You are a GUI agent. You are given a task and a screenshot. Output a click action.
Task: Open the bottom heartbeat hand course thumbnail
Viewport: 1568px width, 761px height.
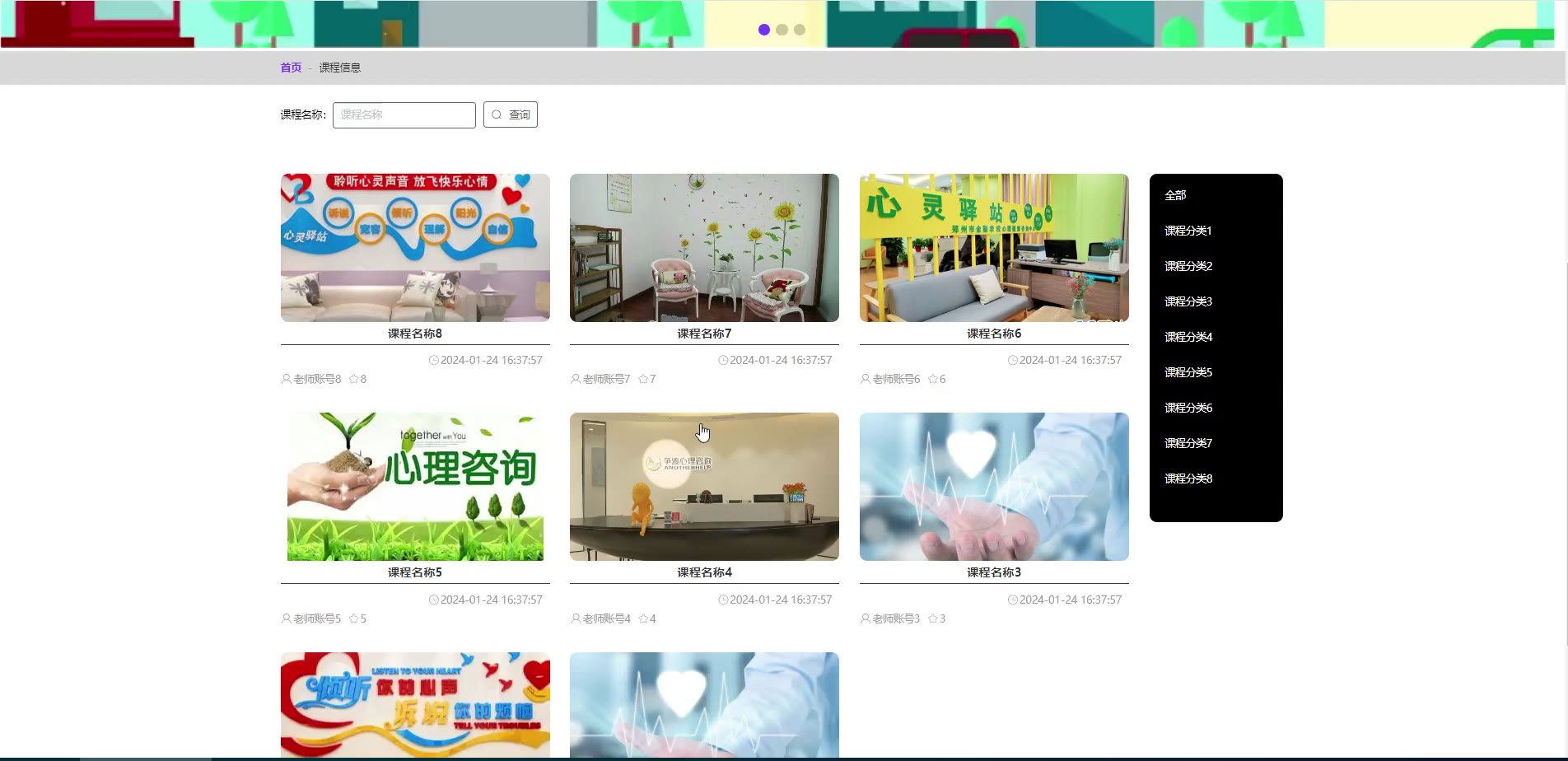[x=704, y=705]
